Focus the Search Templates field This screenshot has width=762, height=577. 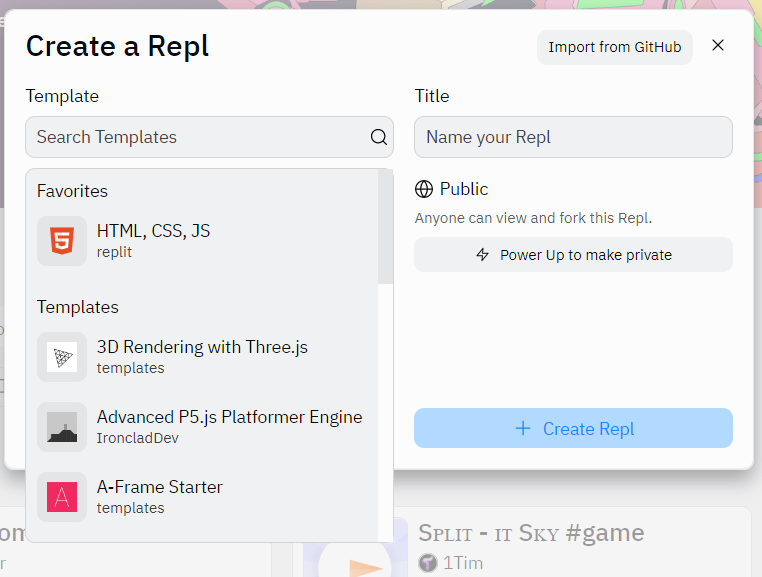pos(209,137)
